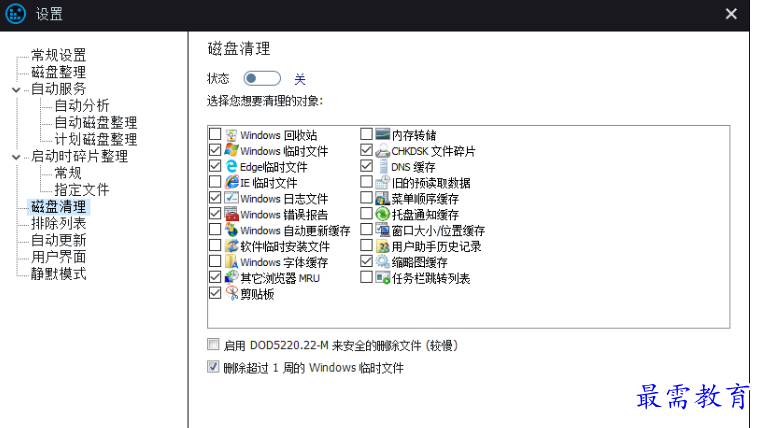
Task: Click the 内存转储 icon
Action: (382, 134)
